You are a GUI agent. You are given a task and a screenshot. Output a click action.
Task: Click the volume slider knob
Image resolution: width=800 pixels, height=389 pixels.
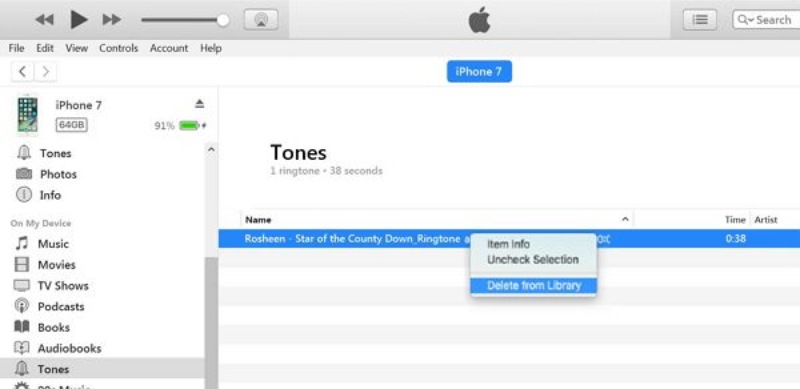coord(222,20)
